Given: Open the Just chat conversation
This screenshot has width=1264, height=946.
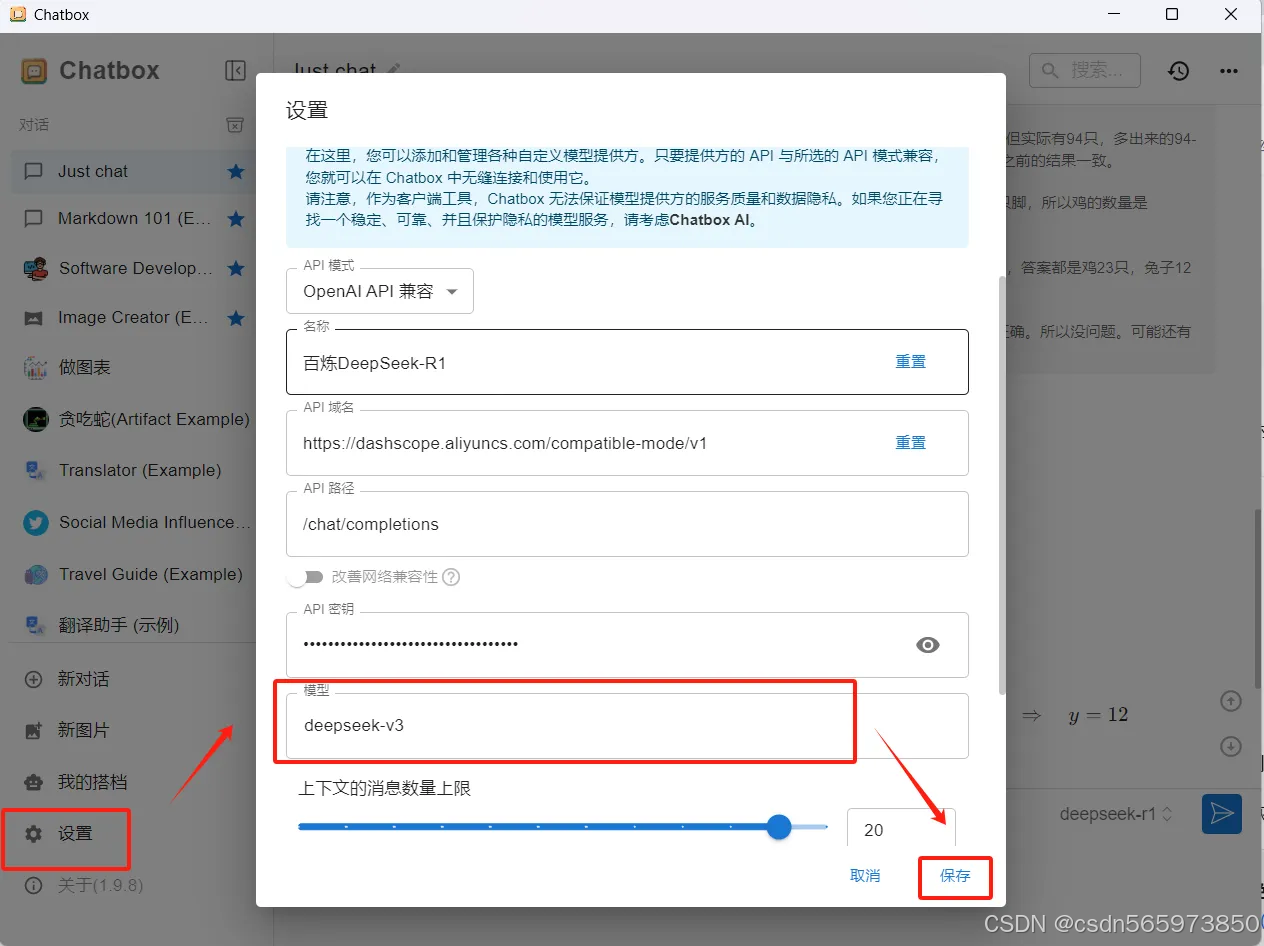Looking at the screenshot, I should pyautogui.click(x=134, y=171).
